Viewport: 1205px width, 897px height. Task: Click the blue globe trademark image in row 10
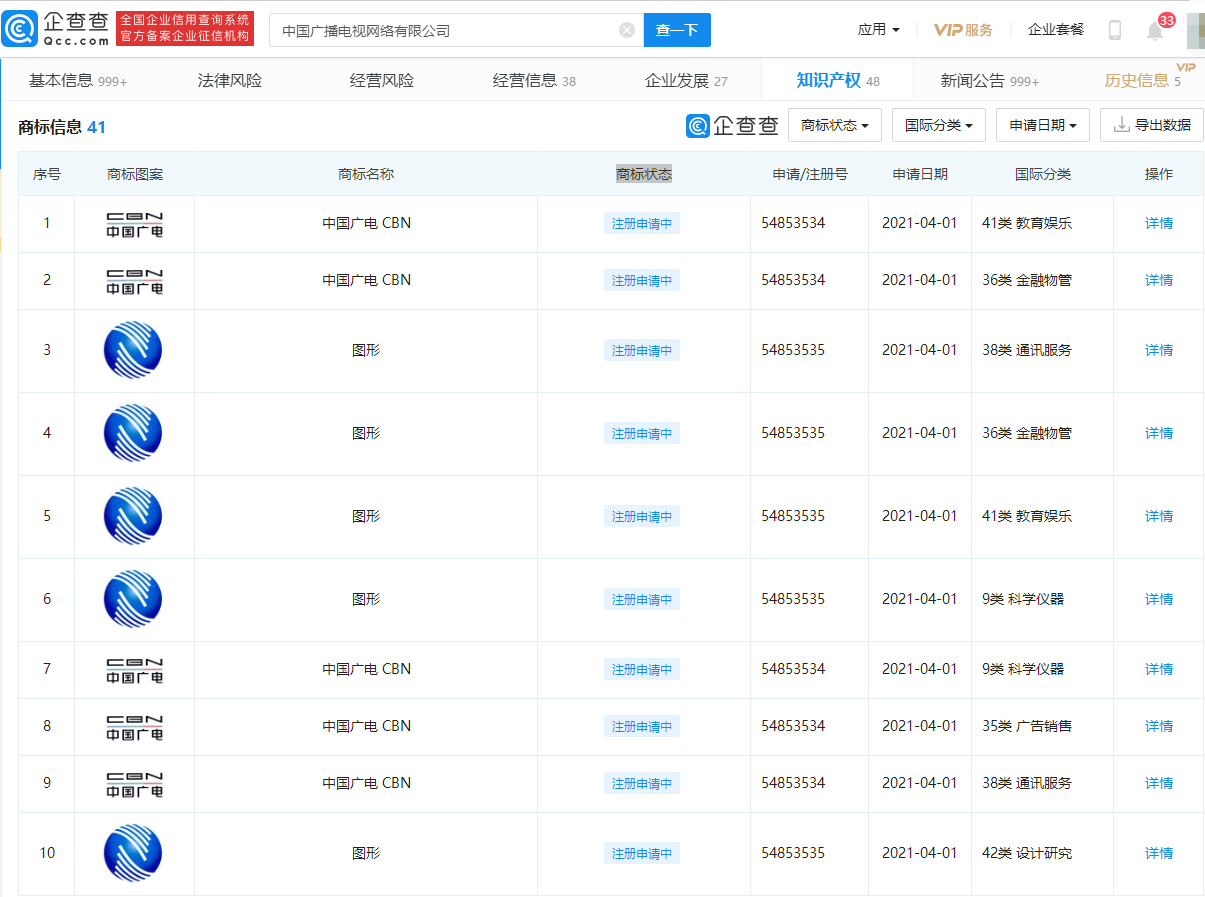(x=133, y=853)
